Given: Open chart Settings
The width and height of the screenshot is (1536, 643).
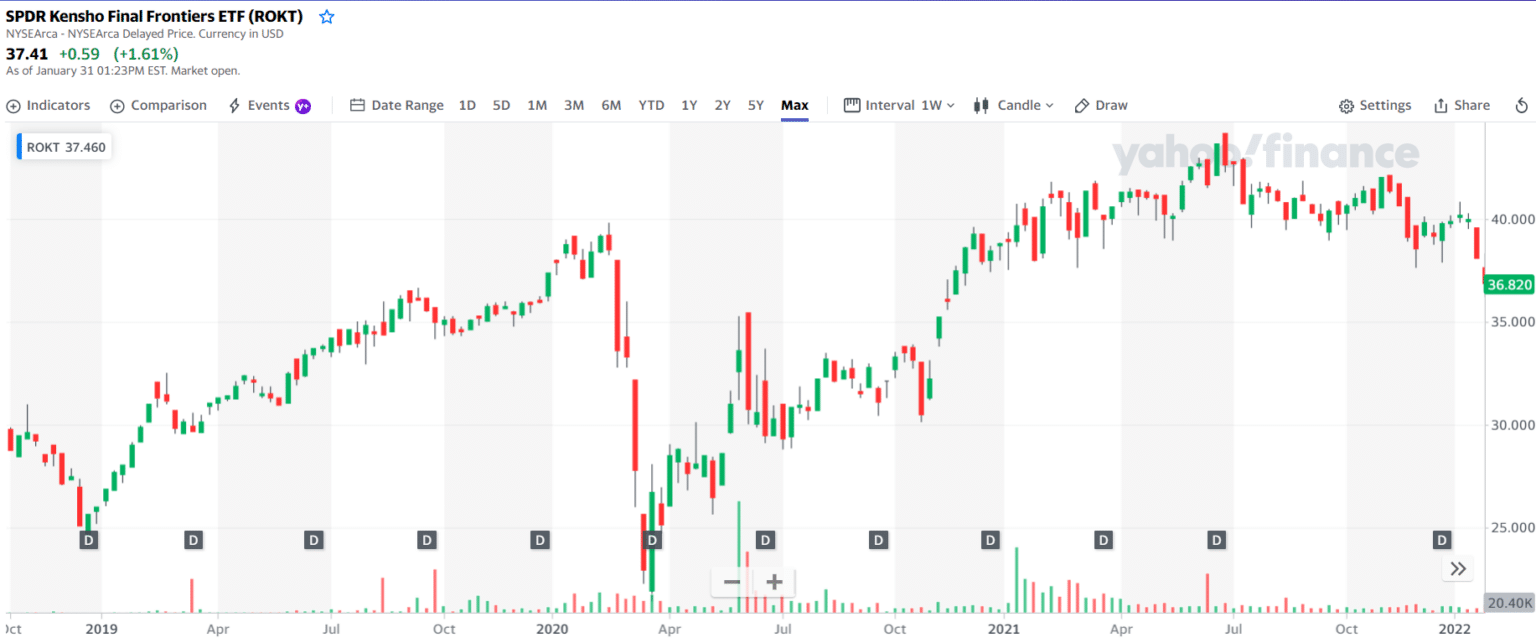Looking at the screenshot, I should (1375, 105).
